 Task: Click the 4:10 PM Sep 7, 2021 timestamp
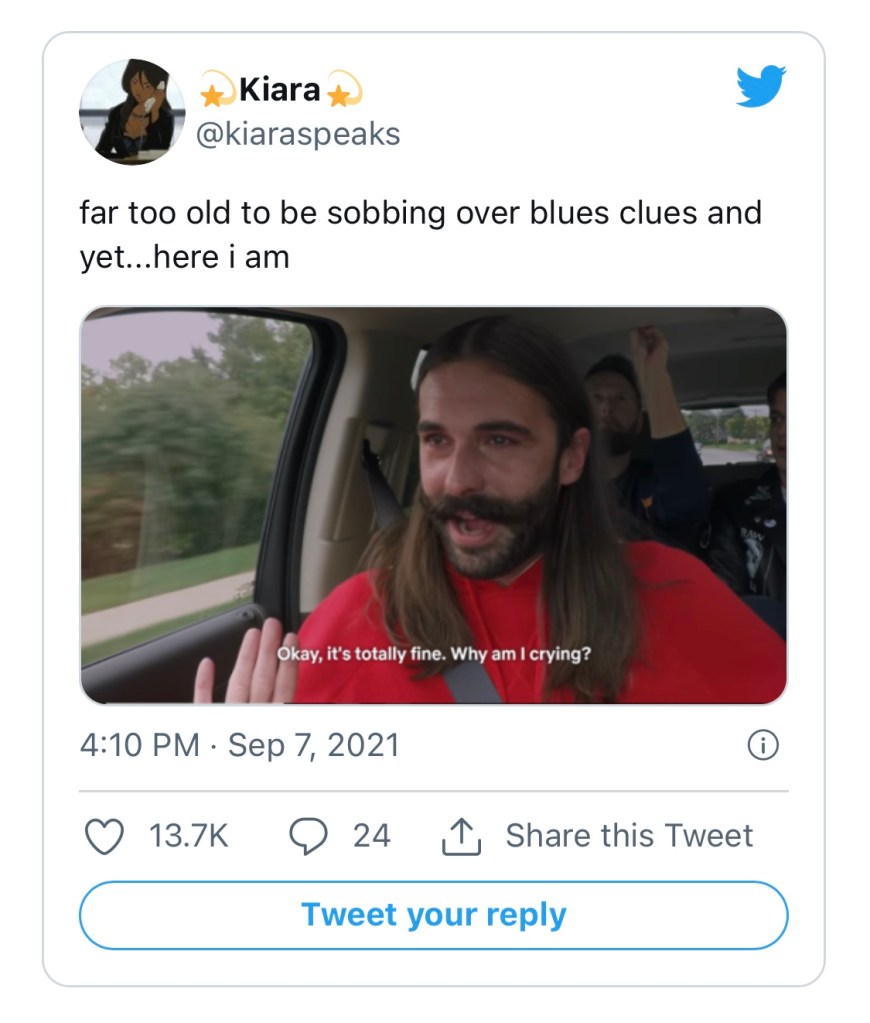239,745
